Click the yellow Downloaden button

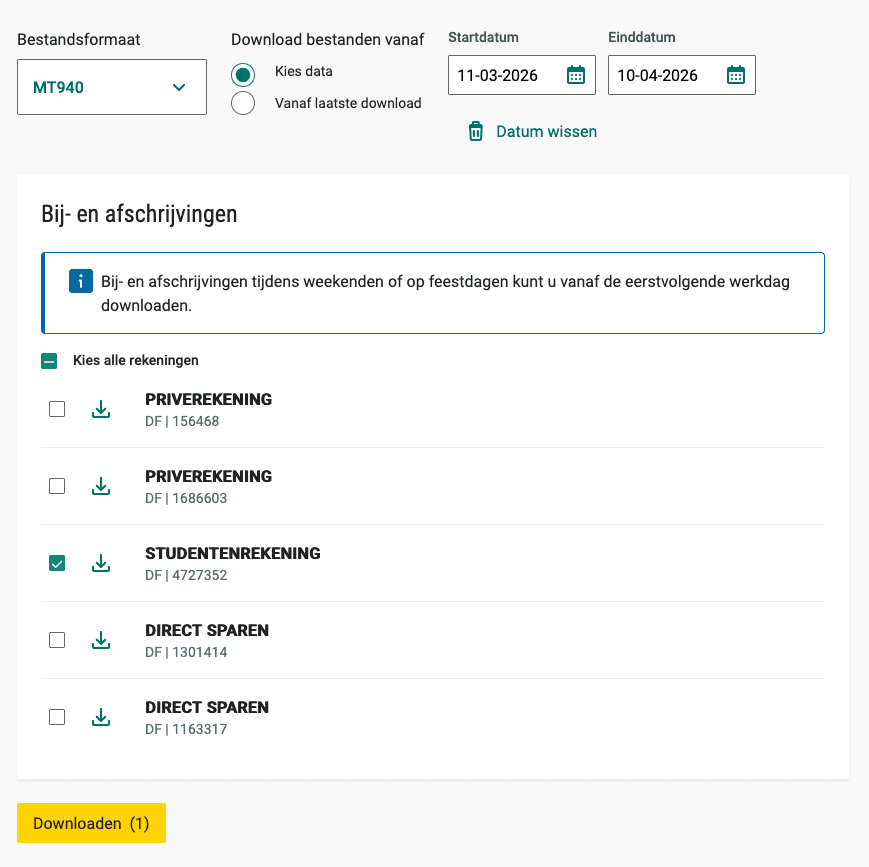click(x=91, y=822)
